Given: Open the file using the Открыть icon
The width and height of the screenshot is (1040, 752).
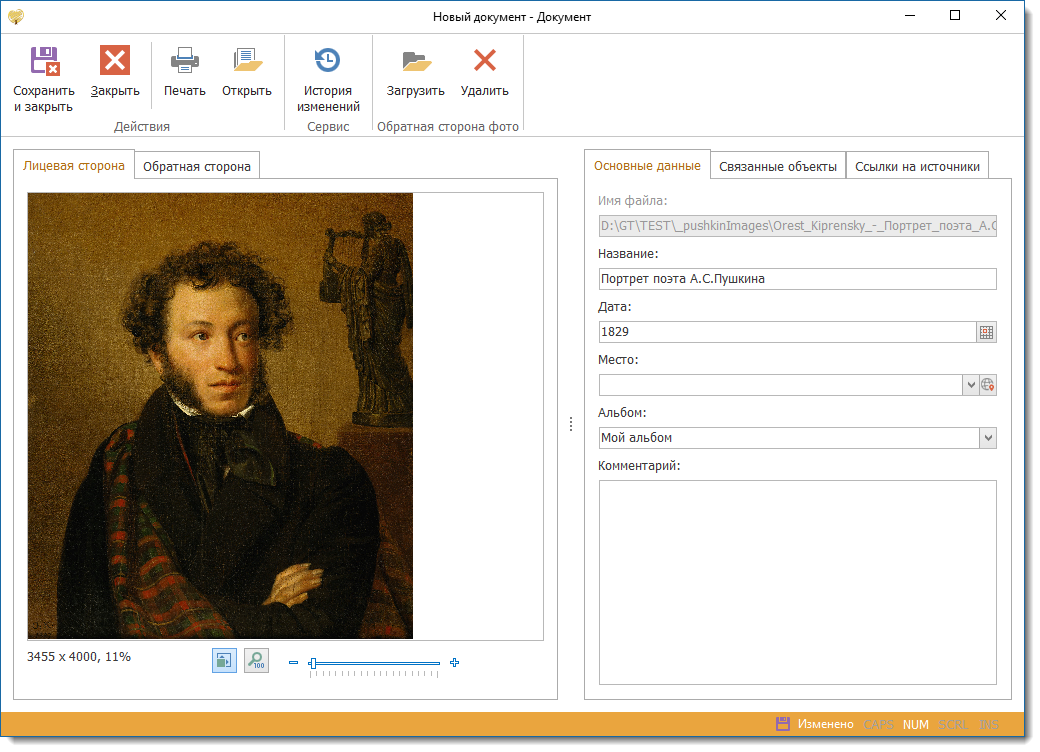Looking at the screenshot, I should (247, 62).
